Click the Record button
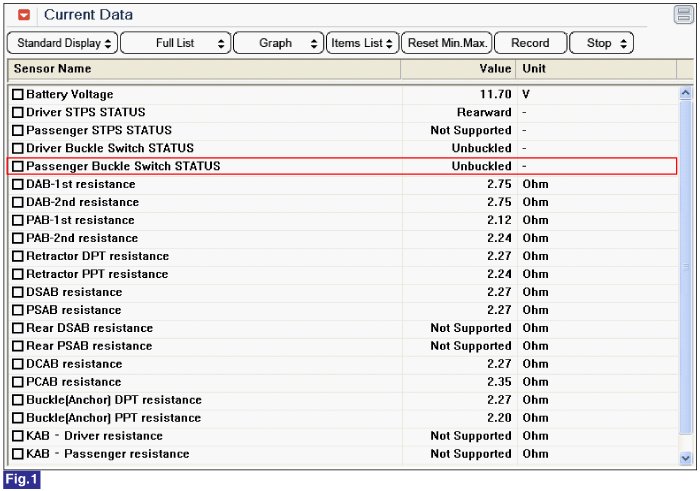 pos(530,43)
